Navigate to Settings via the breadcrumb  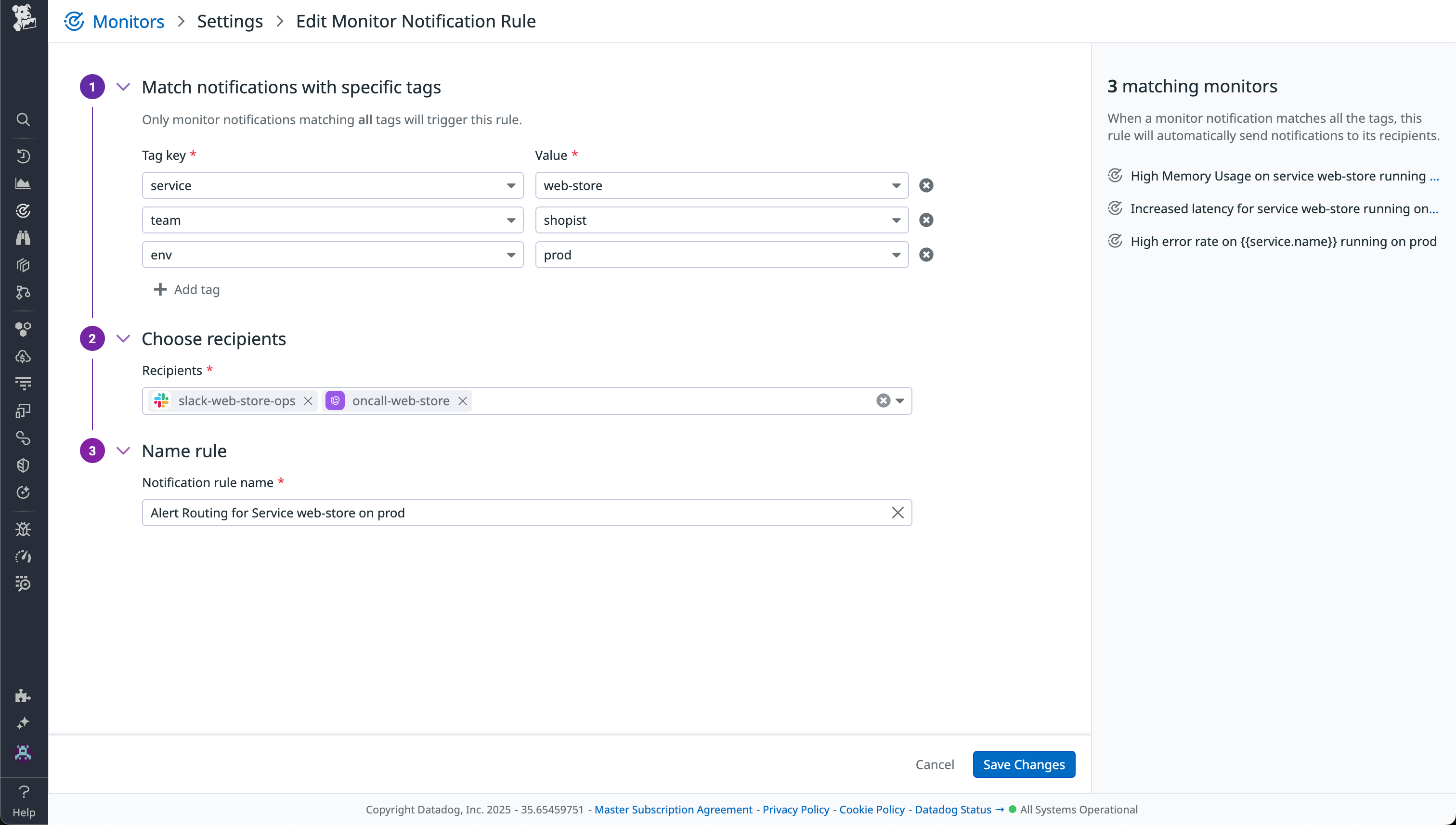(x=230, y=21)
